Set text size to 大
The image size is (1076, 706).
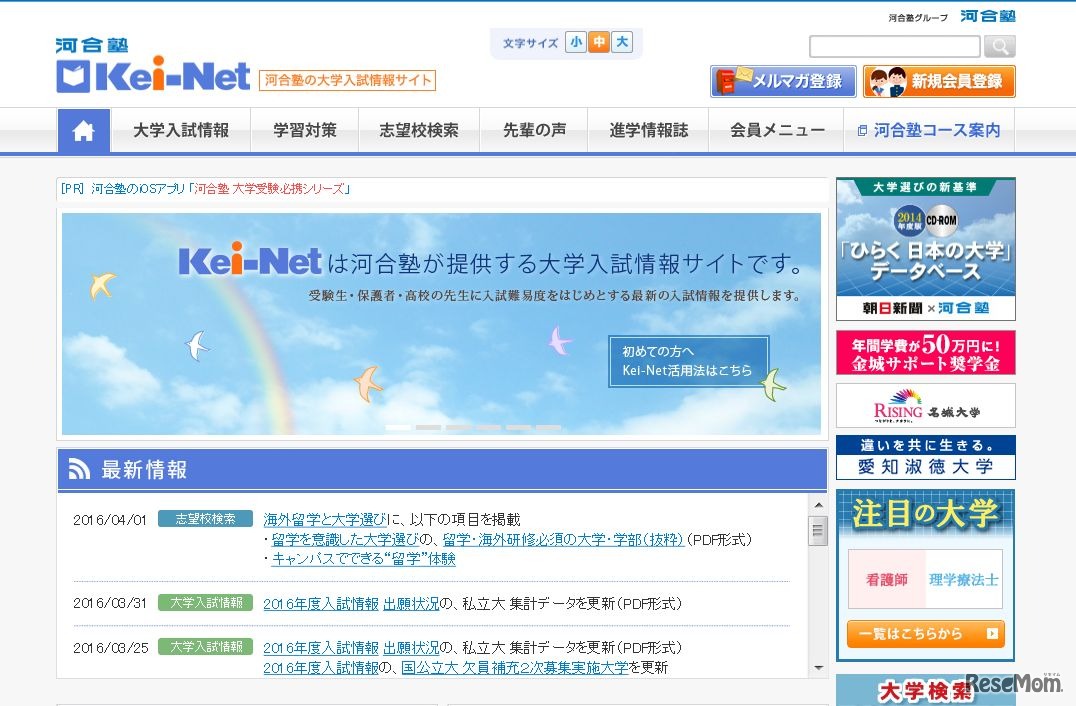coord(622,43)
